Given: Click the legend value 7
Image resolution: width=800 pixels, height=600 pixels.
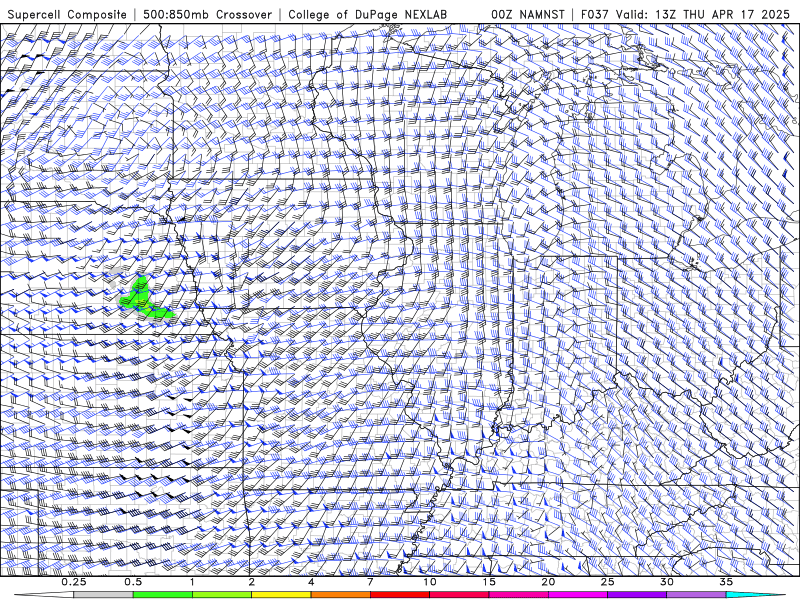Looking at the screenshot, I should 370,582.
